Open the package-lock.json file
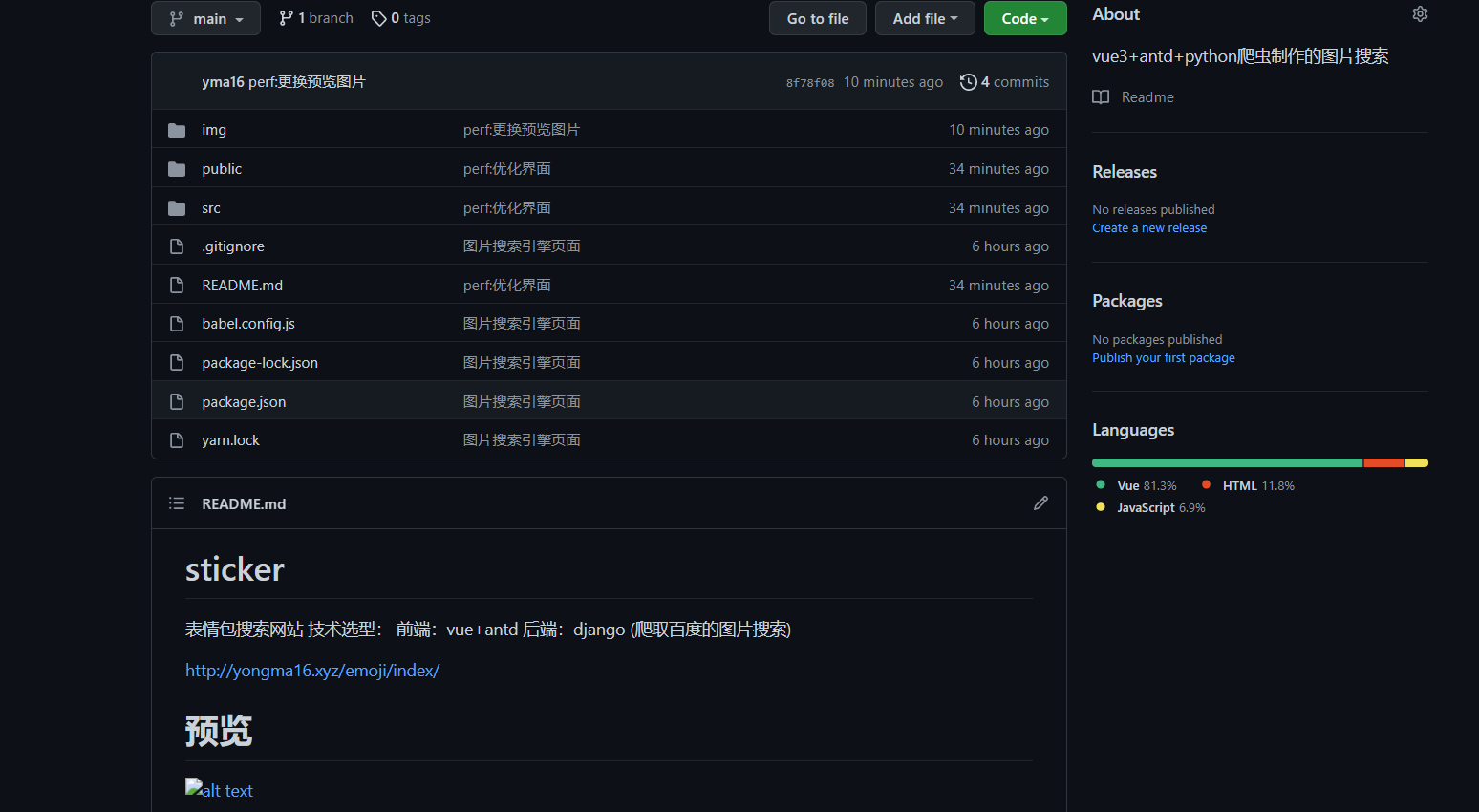The height and width of the screenshot is (812, 1479). pyautogui.click(x=260, y=363)
